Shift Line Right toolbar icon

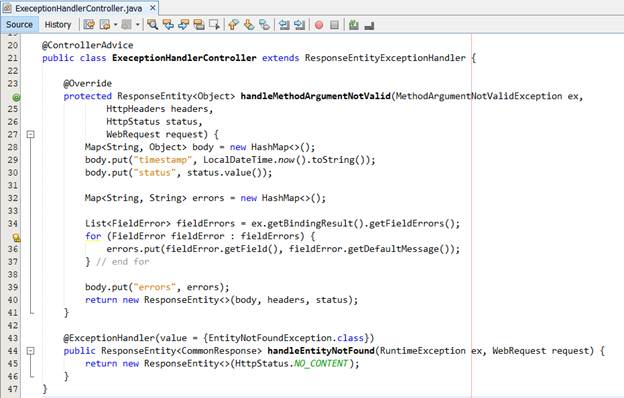pos(299,25)
